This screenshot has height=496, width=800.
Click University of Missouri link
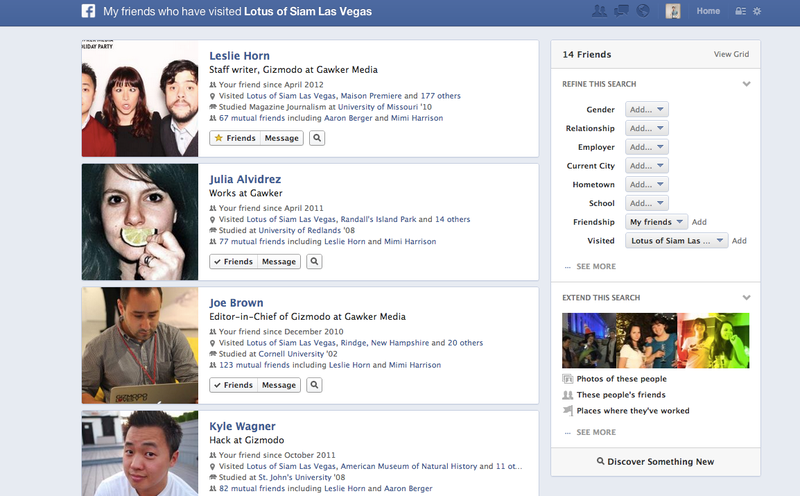378,107
